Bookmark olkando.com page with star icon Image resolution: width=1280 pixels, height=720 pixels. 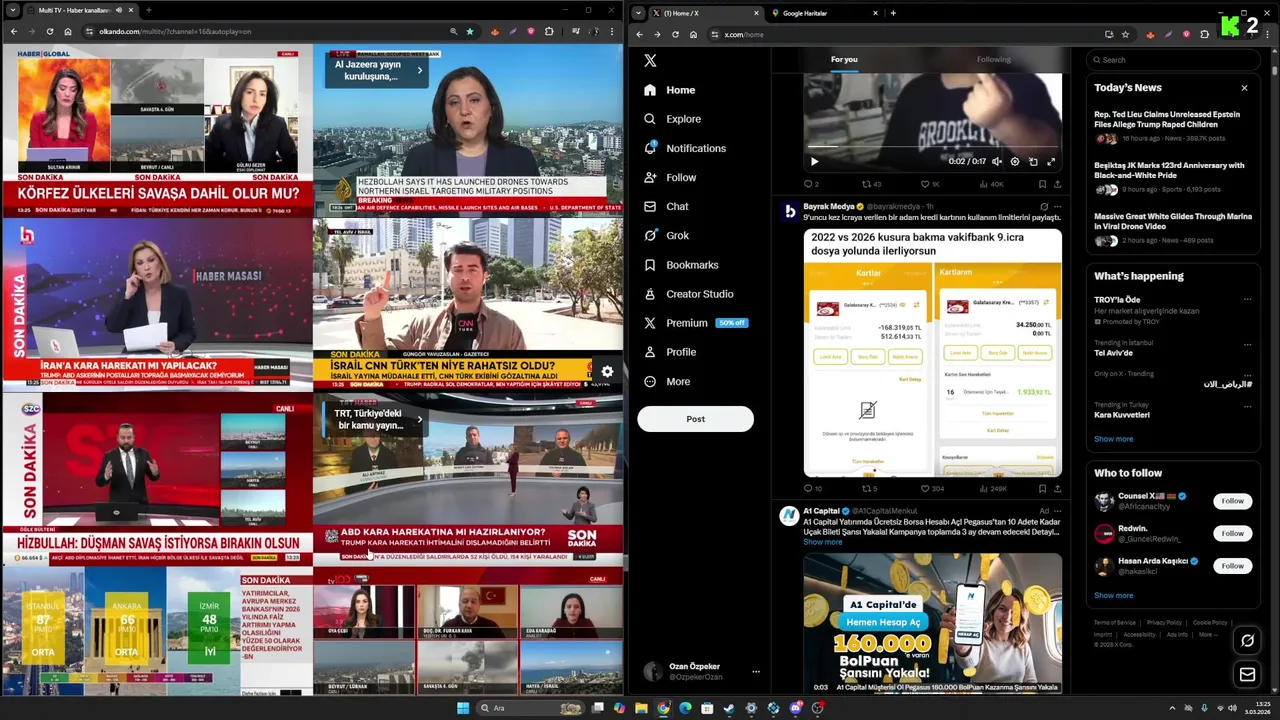[470, 32]
